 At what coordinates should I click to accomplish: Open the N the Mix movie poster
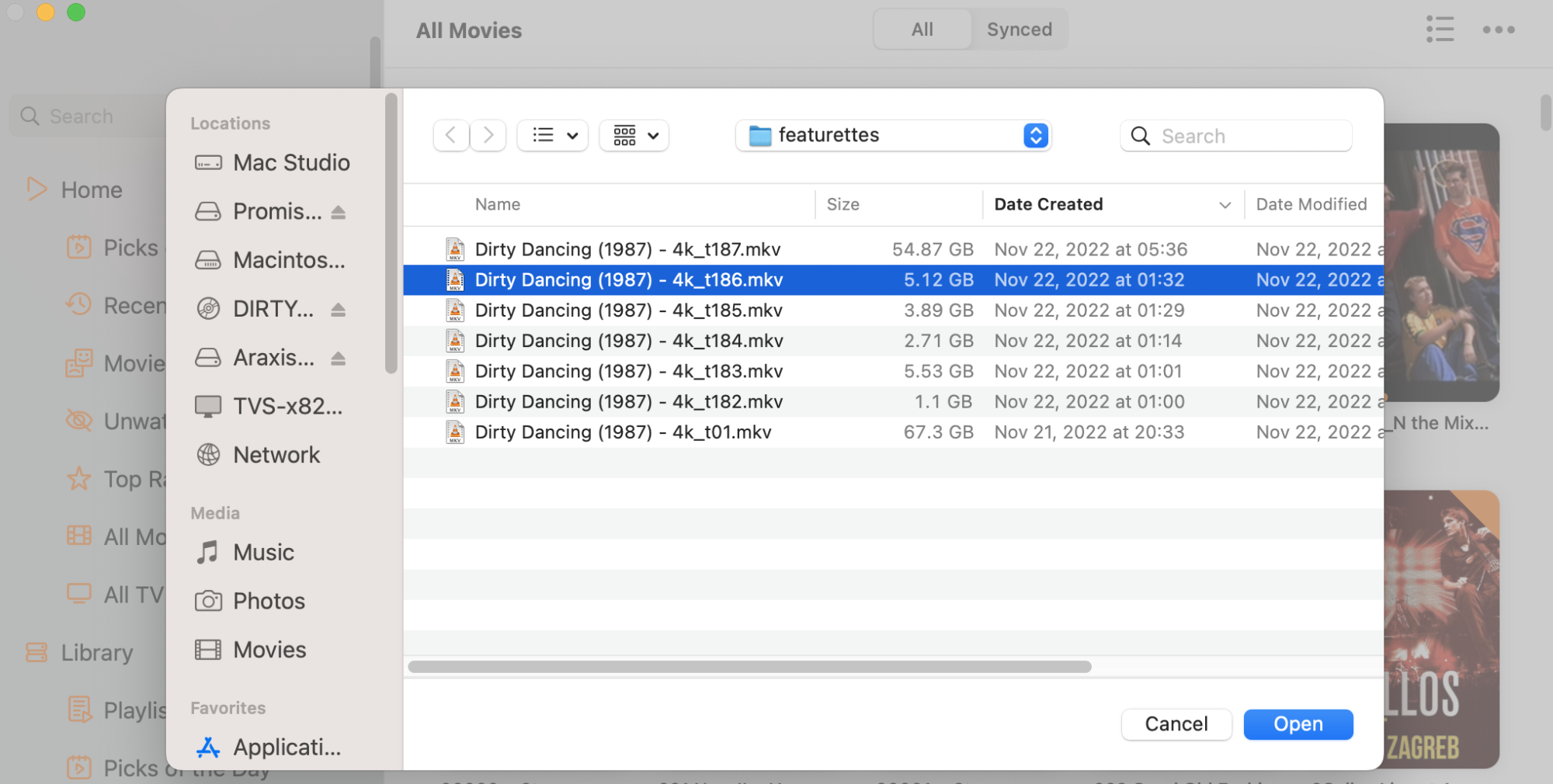(1441, 262)
